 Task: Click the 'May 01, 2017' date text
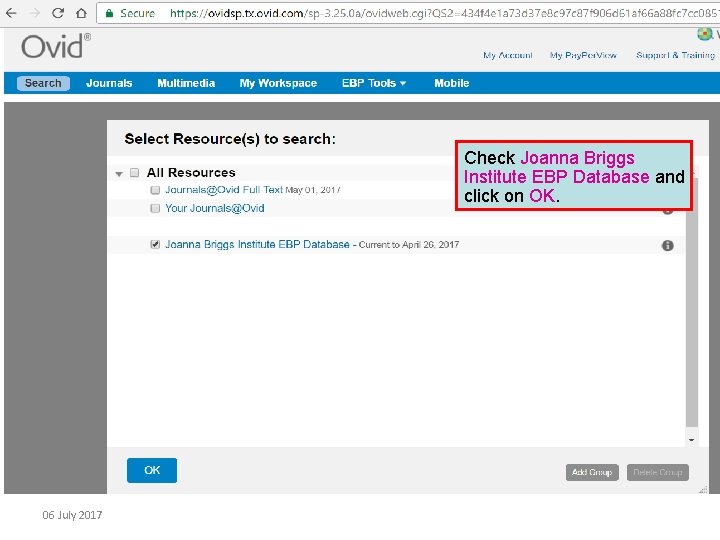pyautogui.click(x=313, y=190)
